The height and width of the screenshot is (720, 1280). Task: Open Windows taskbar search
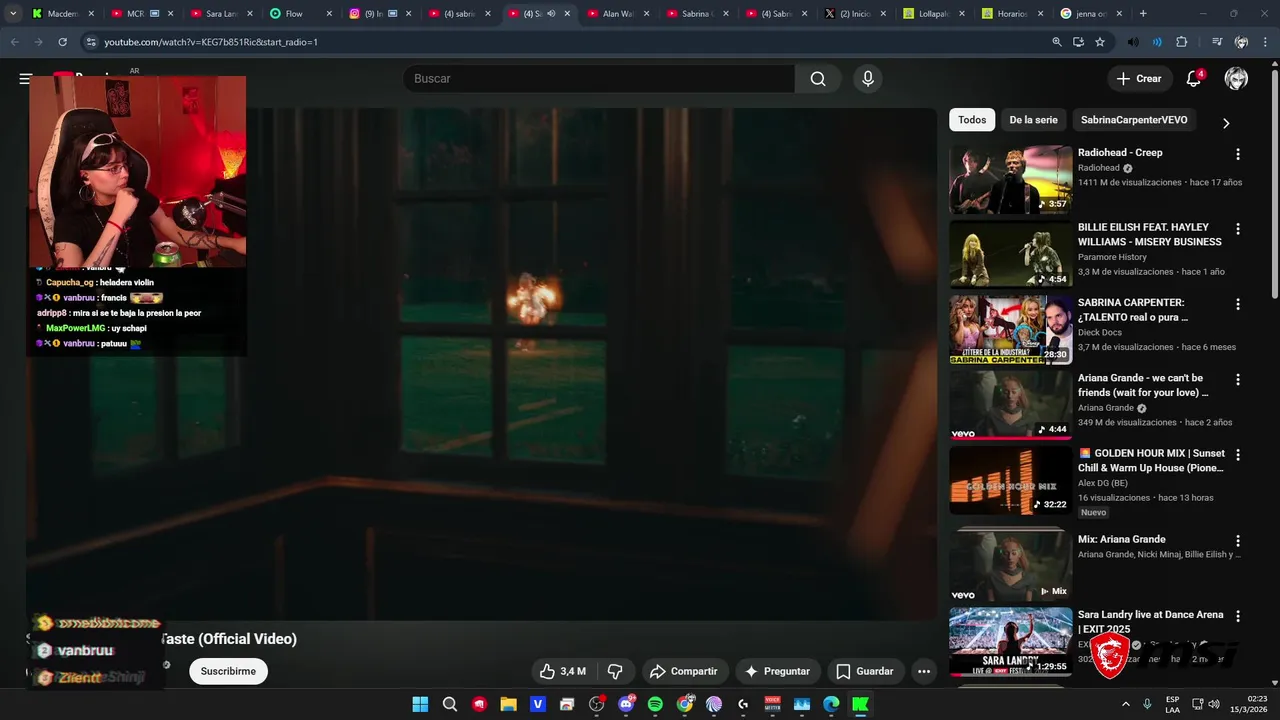point(450,704)
